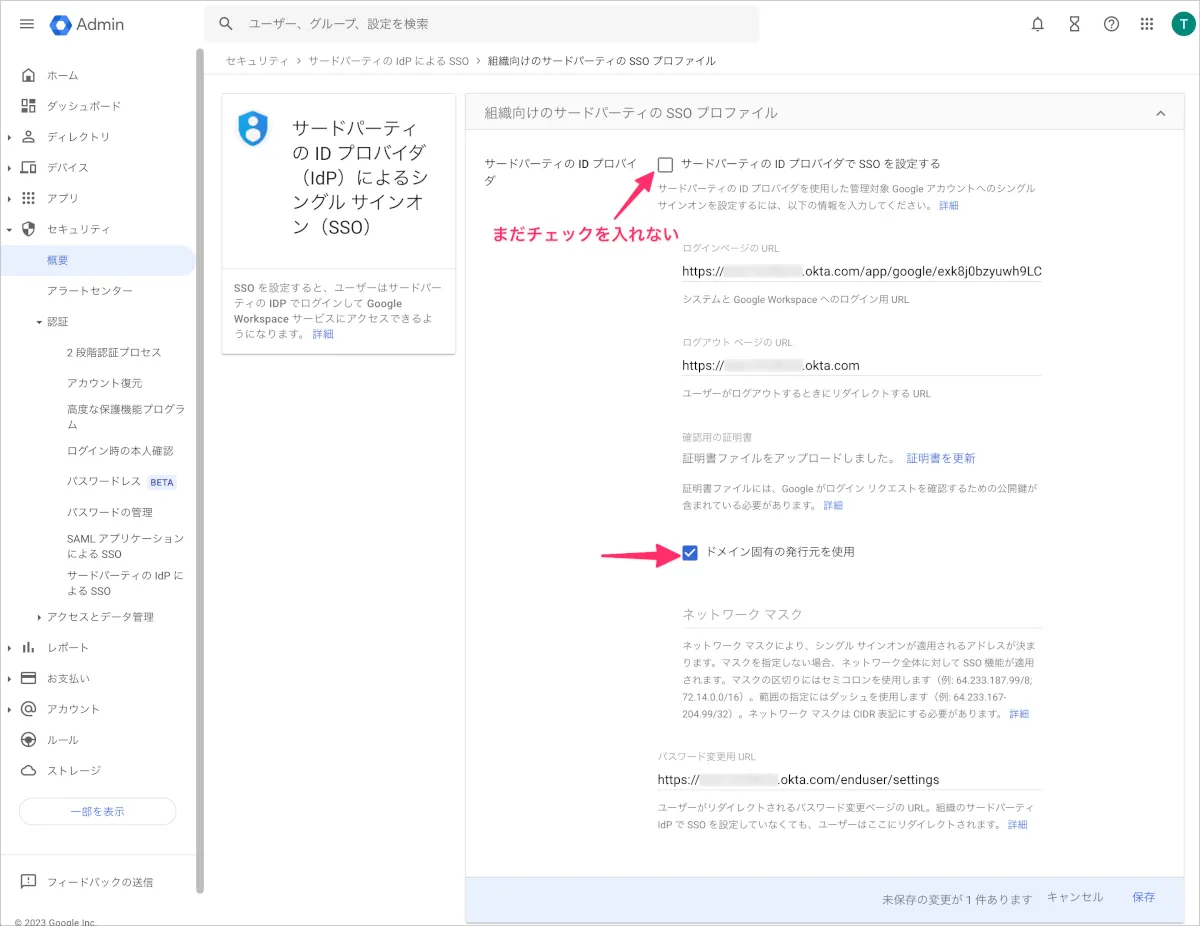The width and height of the screenshot is (1200, 926).
Task: Click 証明書を更新 link
Action: pos(941,458)
